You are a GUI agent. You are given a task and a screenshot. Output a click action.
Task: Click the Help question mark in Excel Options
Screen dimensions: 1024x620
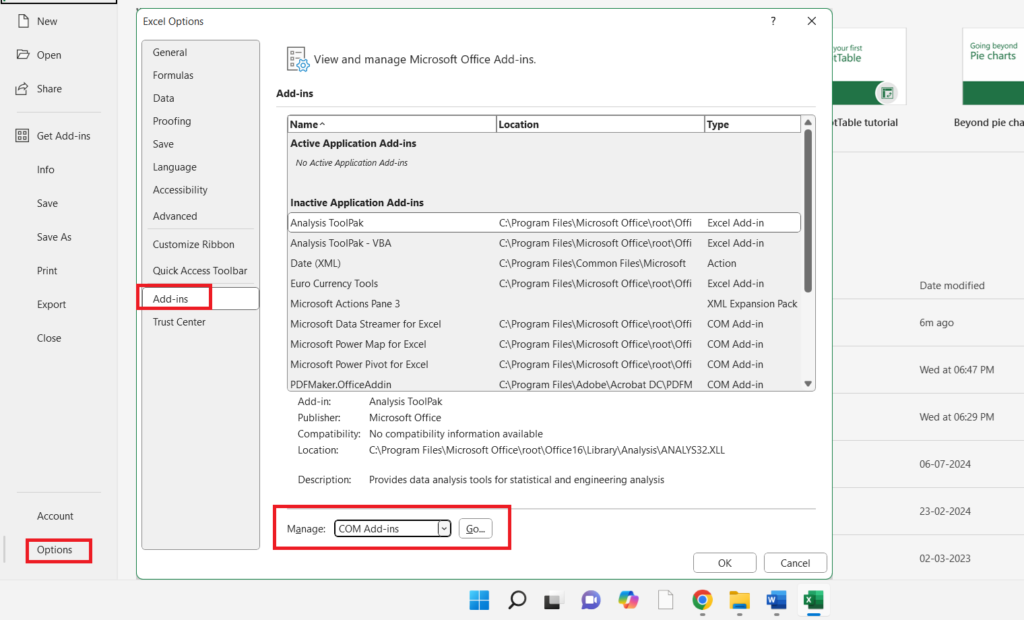coord(773,21)
